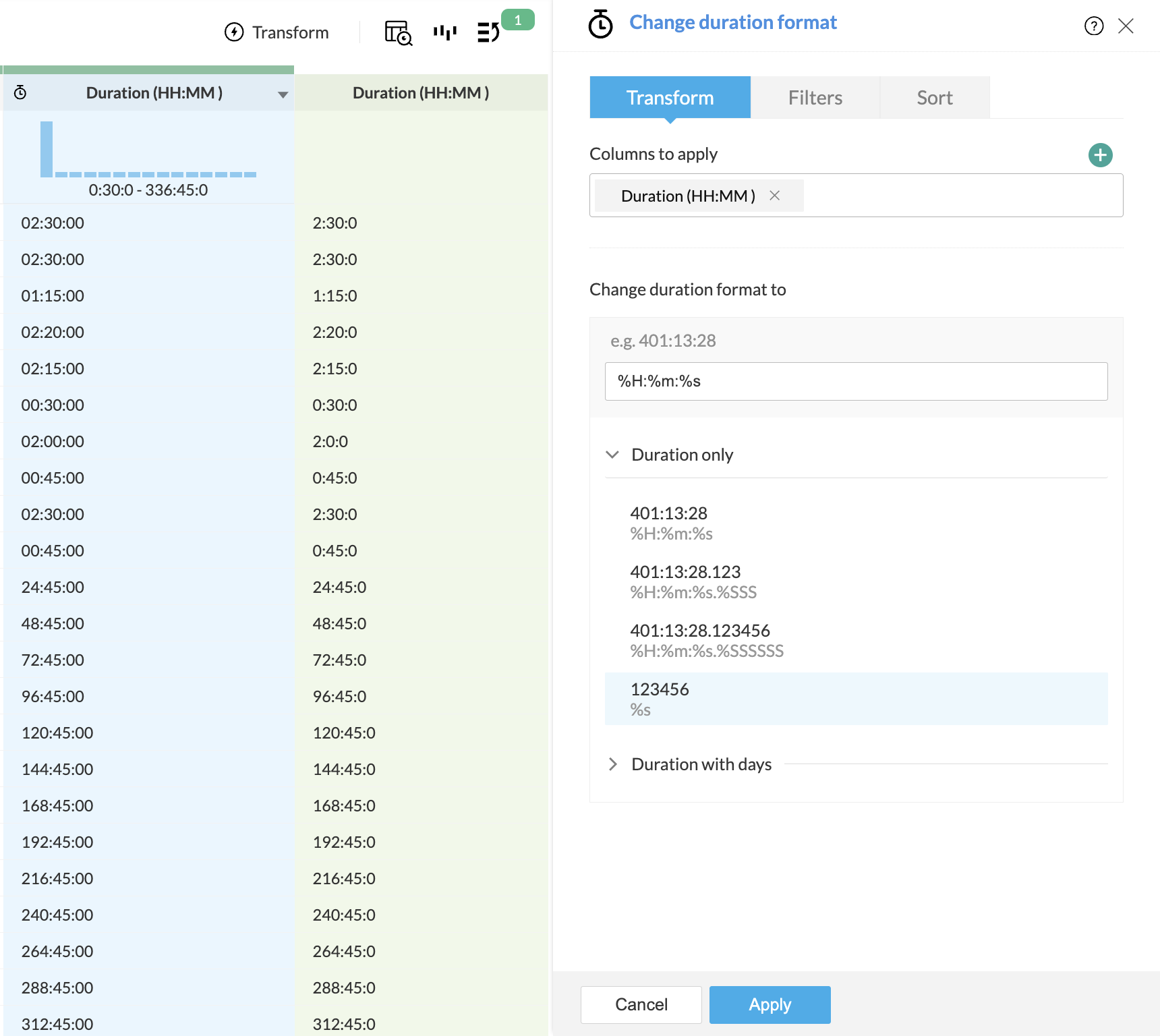The image size is (1160, 1036).
Task: Click the Cancel button
Action: (641, 1004)
